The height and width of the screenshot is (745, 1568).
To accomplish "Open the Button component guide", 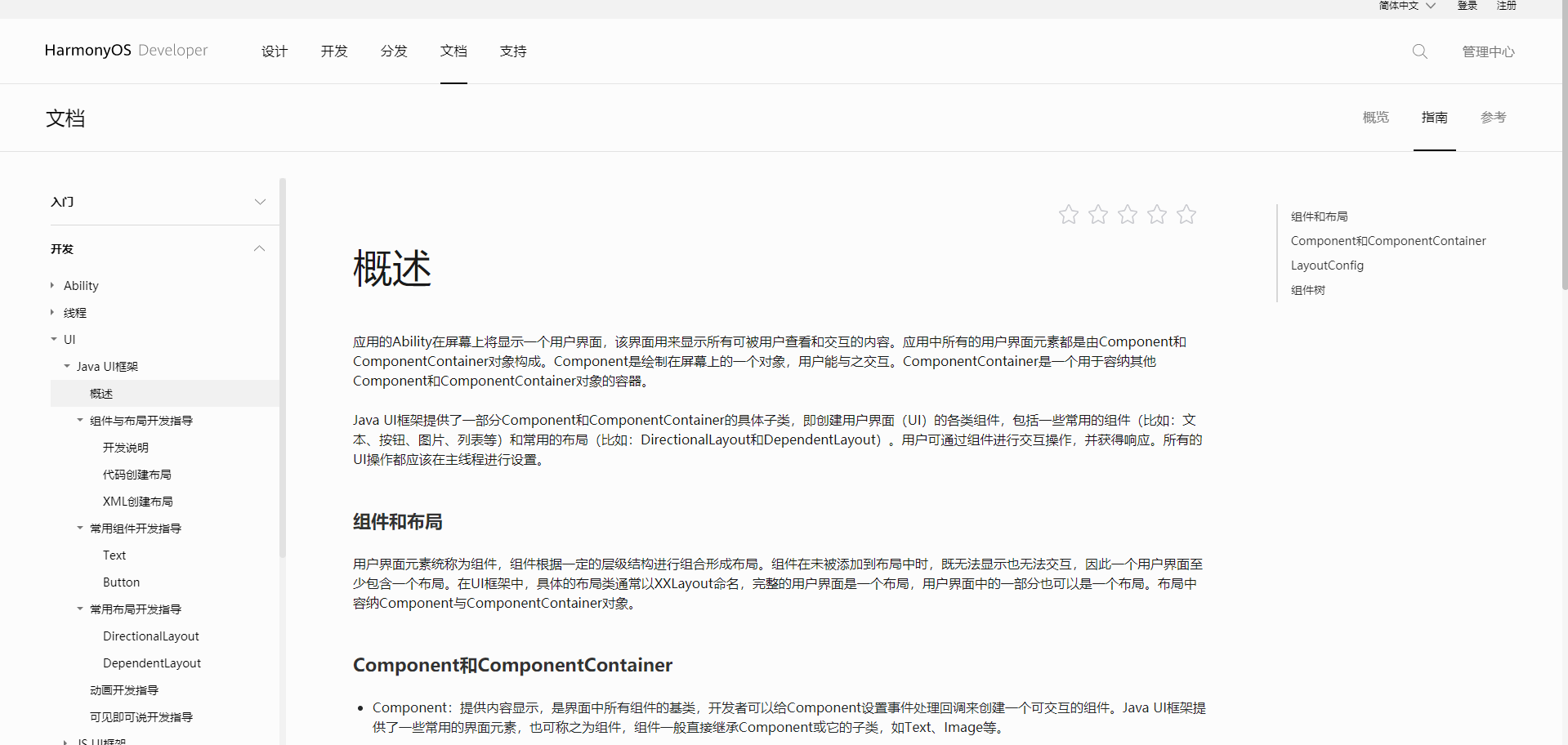I will coord(121,582).
